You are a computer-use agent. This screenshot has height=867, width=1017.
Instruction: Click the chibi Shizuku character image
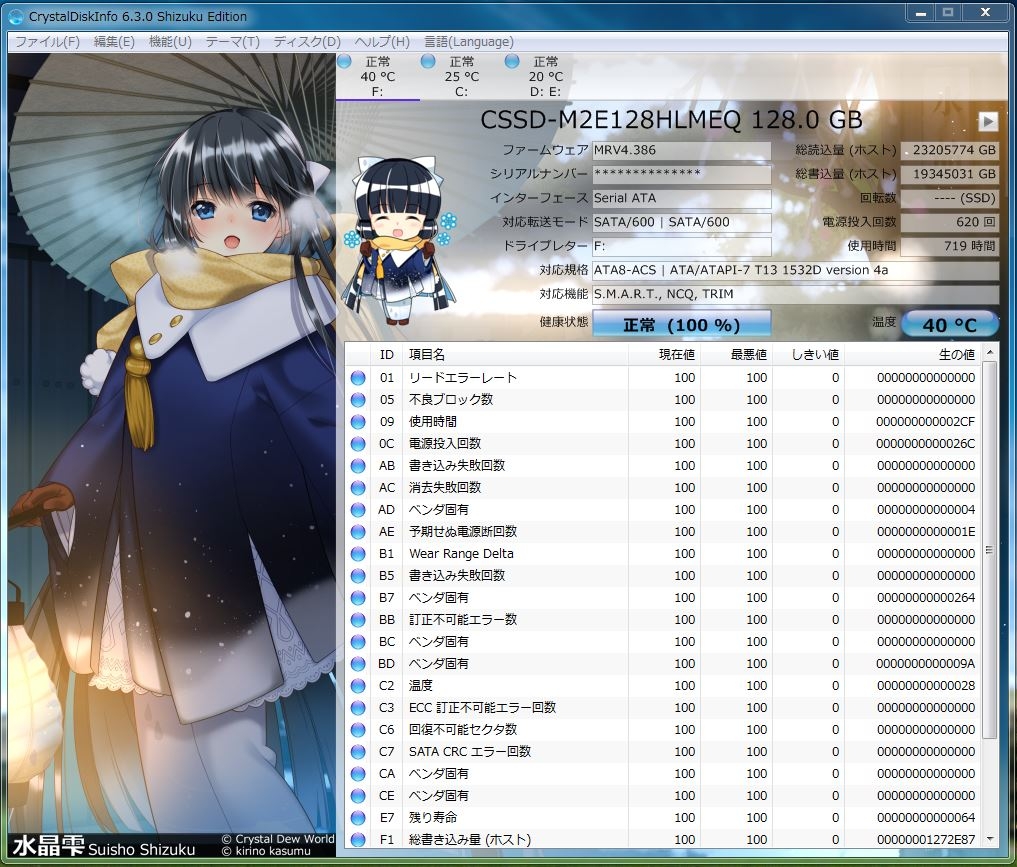pyautogui.click(x=399, y=240)
